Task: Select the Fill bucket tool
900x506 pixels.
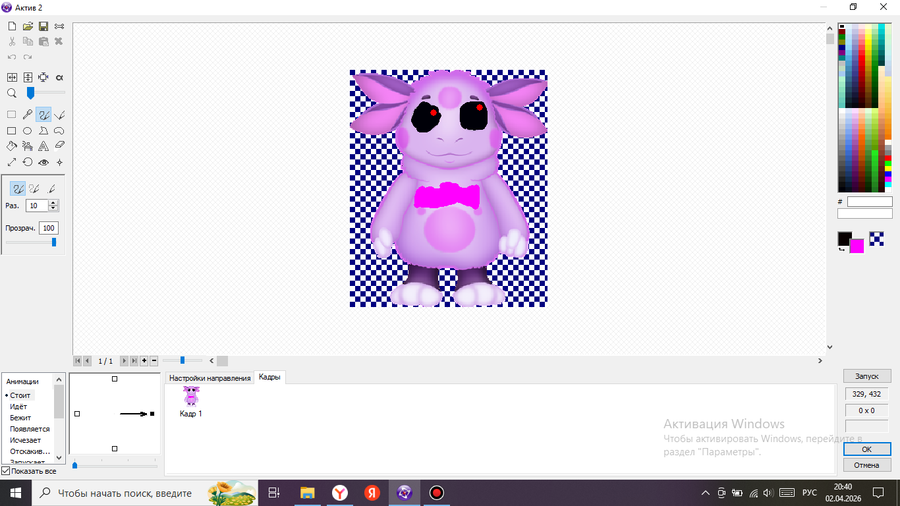Action: click(x=11, y=146)
